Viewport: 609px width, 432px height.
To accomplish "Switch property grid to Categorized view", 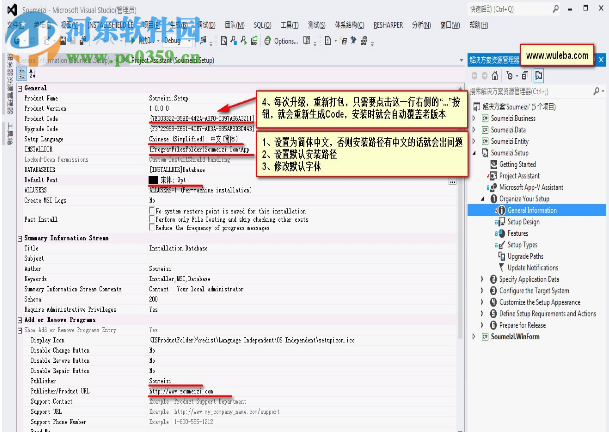I will pyautogui.click(x=22, y=73).
